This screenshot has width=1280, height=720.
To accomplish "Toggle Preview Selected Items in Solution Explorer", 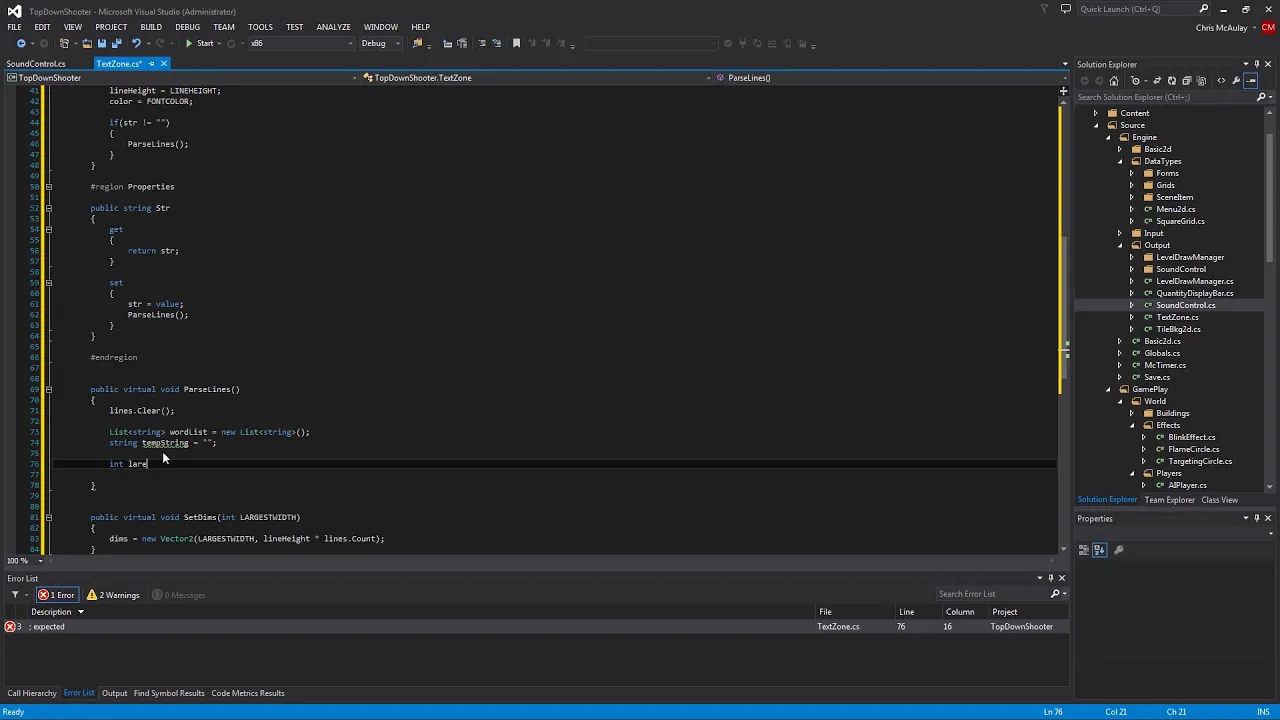I will (1251, 81).
